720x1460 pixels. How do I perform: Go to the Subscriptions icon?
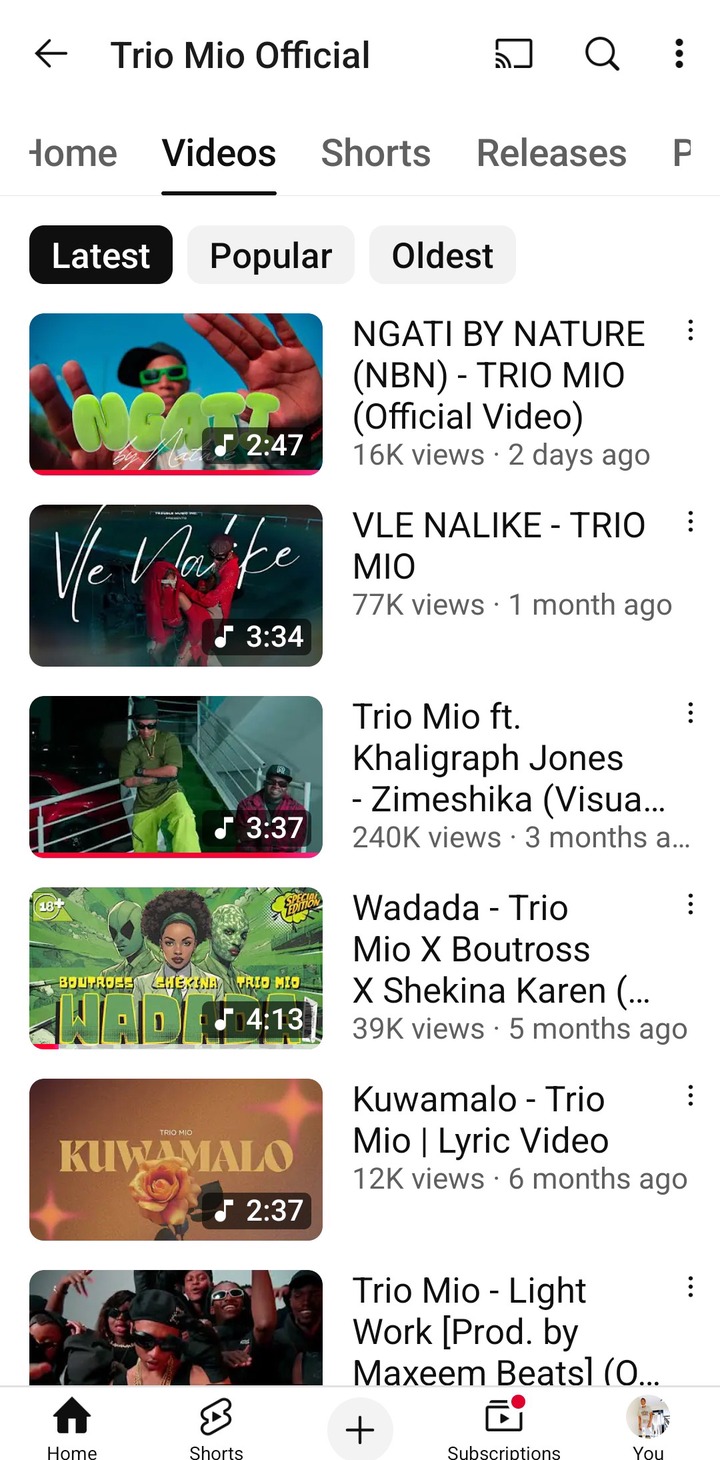[504, 1416]
